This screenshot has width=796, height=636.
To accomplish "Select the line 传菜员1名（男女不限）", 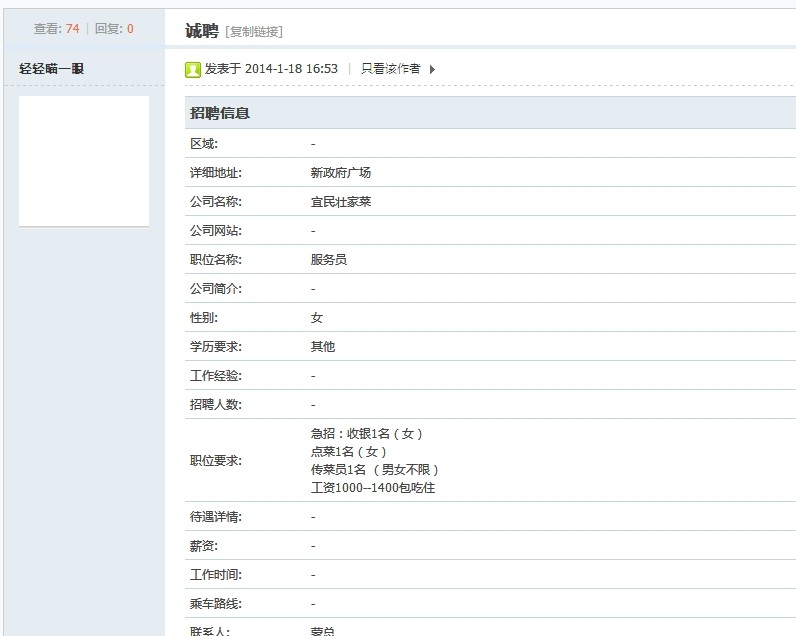I will coord(375,470).
